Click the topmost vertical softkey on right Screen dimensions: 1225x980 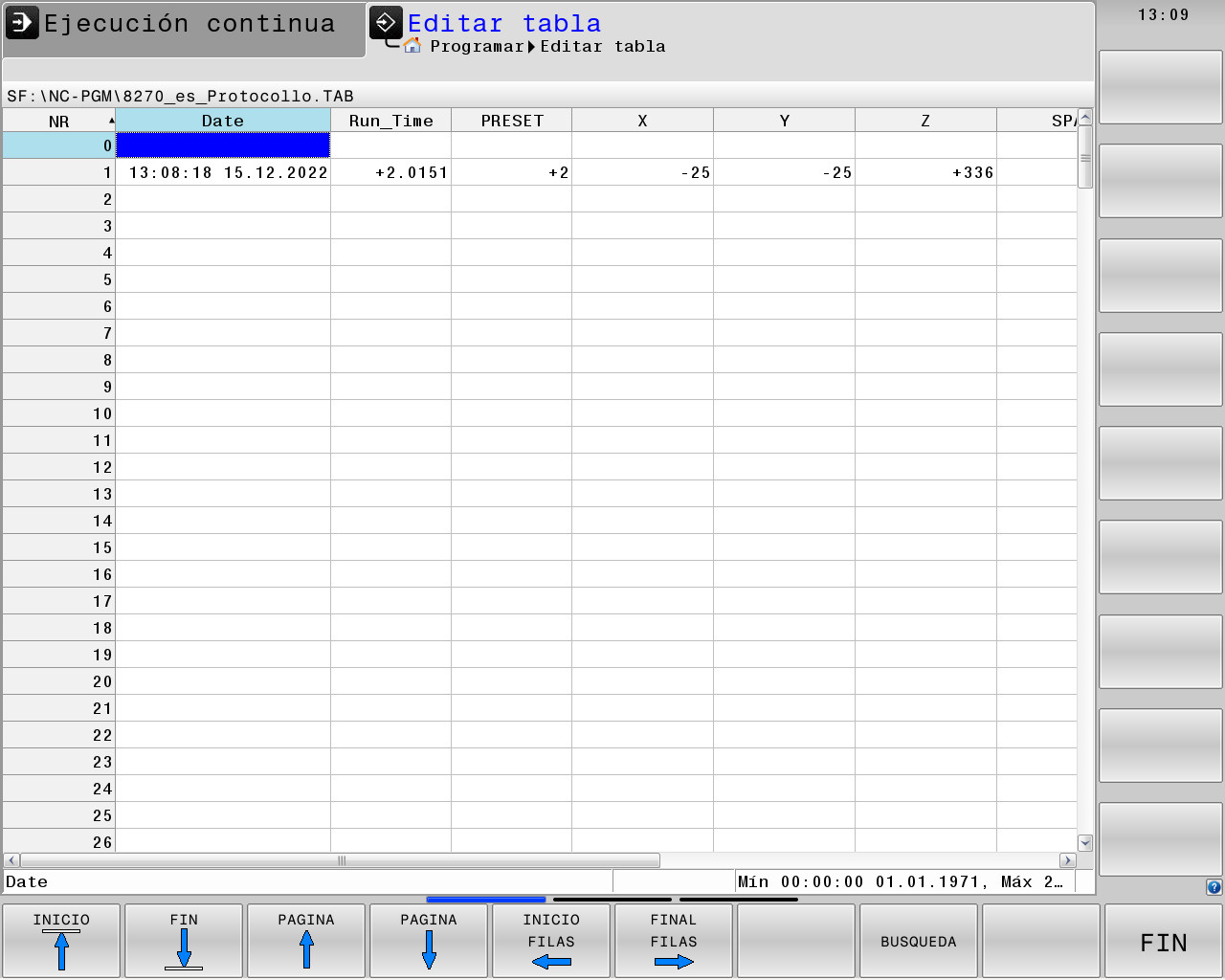coord(1161,87)
